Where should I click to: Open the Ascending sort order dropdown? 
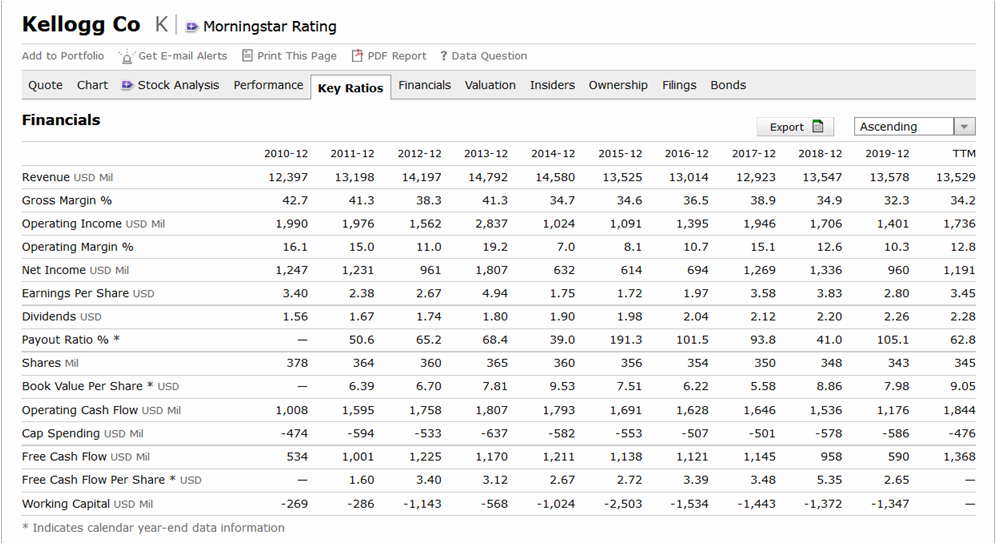(x=904, y=127)
